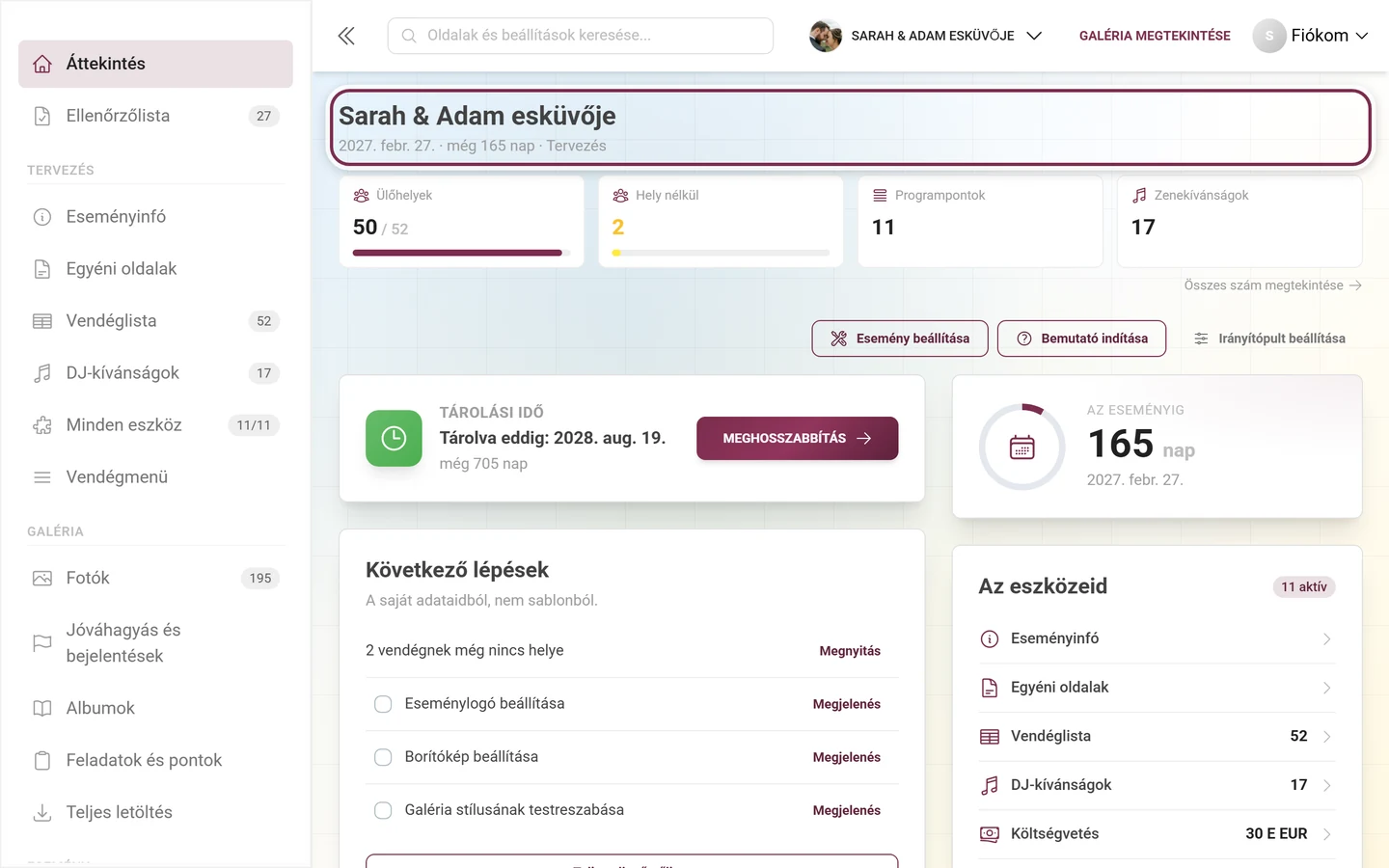Screen dimensions: 1389x868
Task: Open Feladatok és pontok in the sidebar
Action: coord(155,761)
